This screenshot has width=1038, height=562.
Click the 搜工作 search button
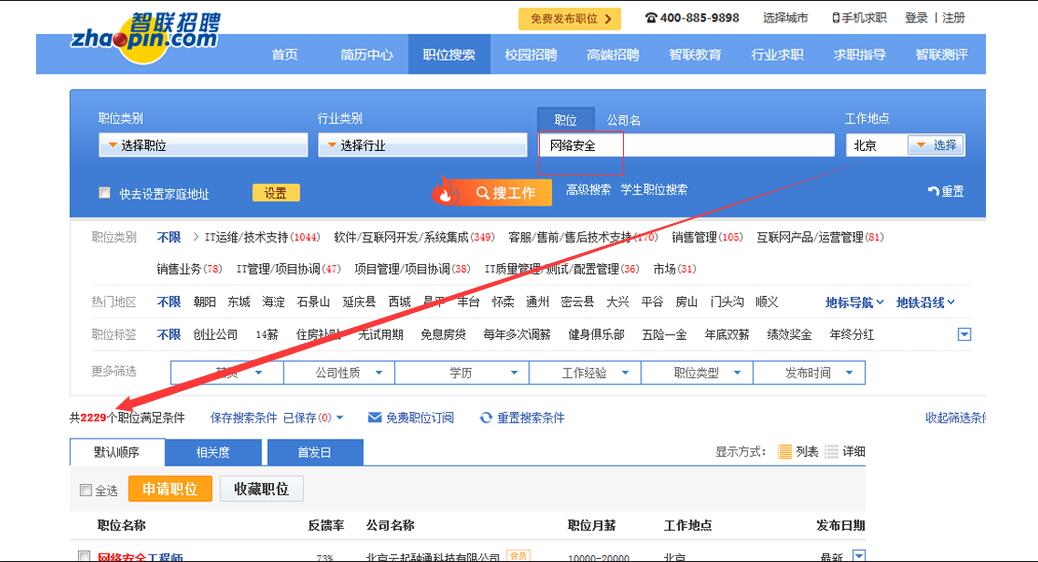pyautogui.click(x=494, y=192)
